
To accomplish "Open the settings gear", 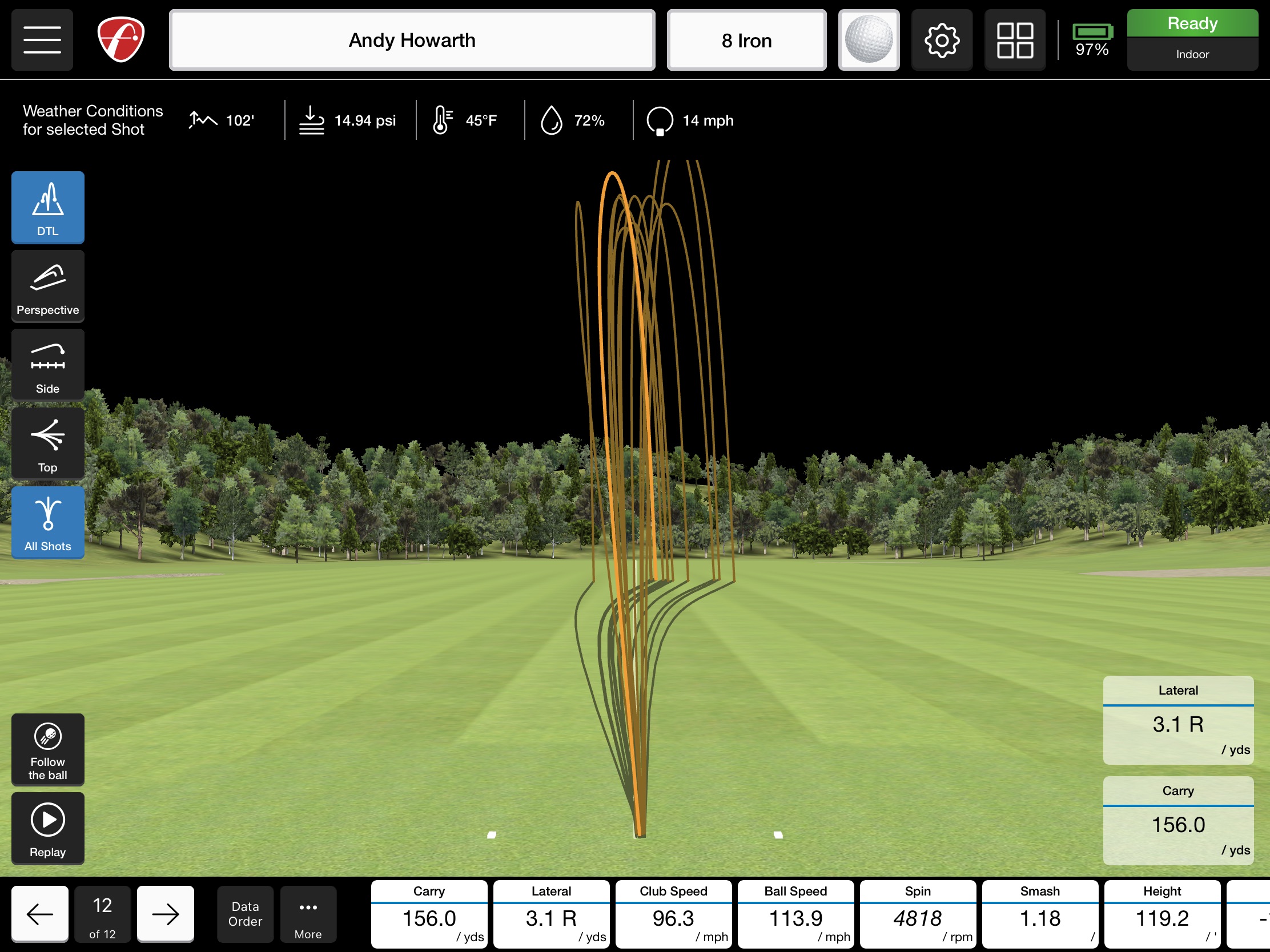I will click(942, 39).
